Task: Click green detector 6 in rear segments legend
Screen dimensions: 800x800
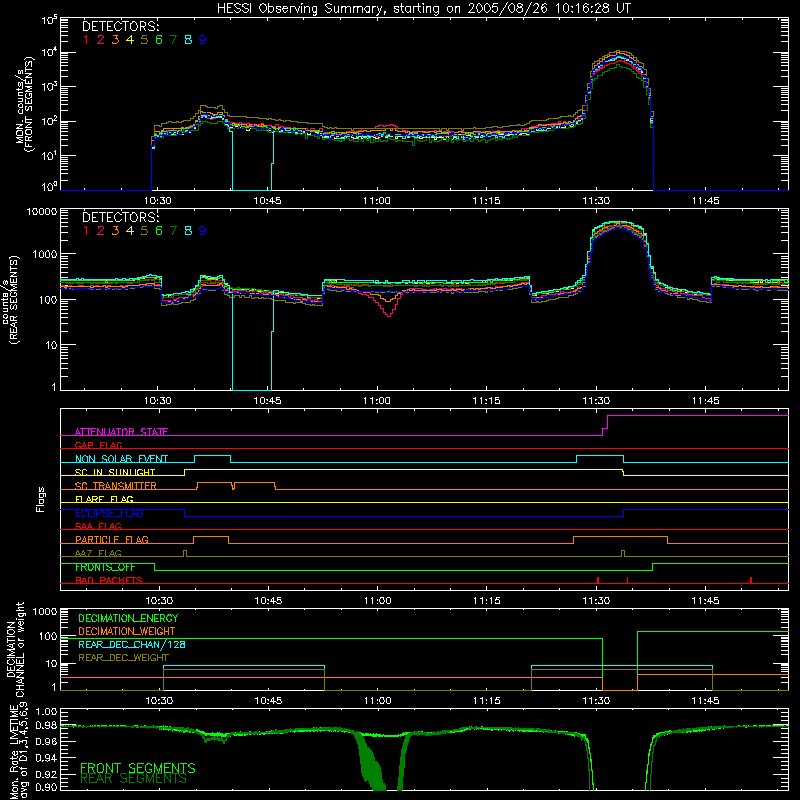Action: click(x=159, y=231)
